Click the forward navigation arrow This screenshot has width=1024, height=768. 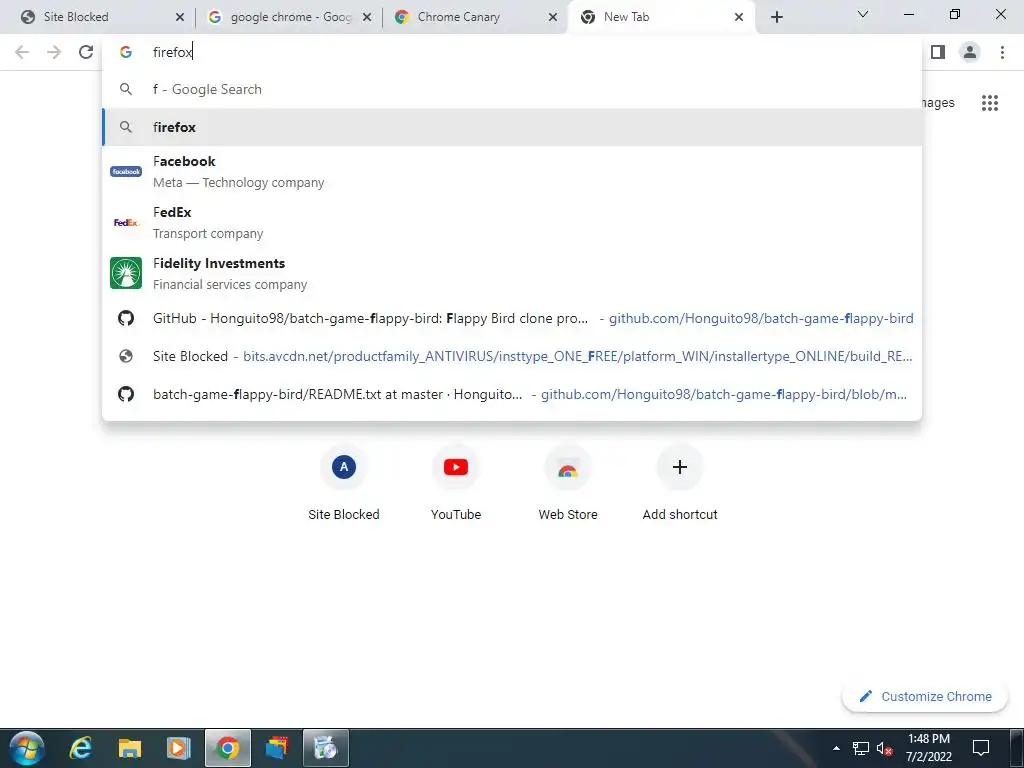(54, 52)
